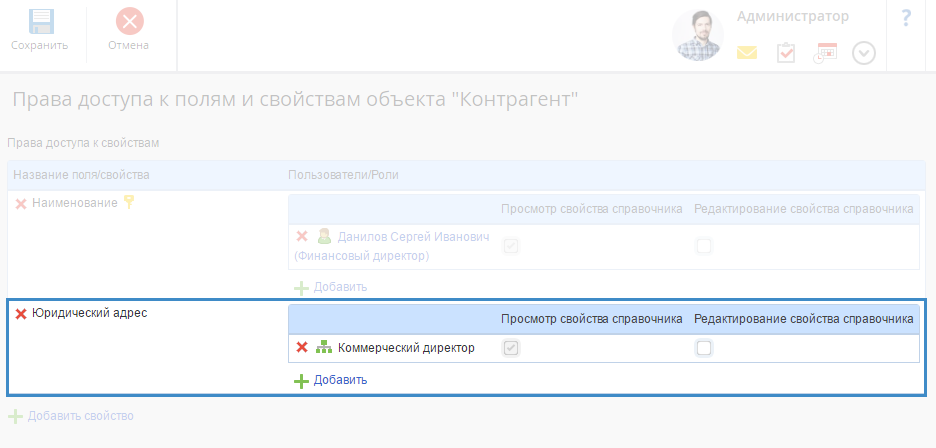This screenshot has width=936, height=448.
Task: Remove Данилов Сергей Иванович user entry
Action: click(x=302, y=237)
